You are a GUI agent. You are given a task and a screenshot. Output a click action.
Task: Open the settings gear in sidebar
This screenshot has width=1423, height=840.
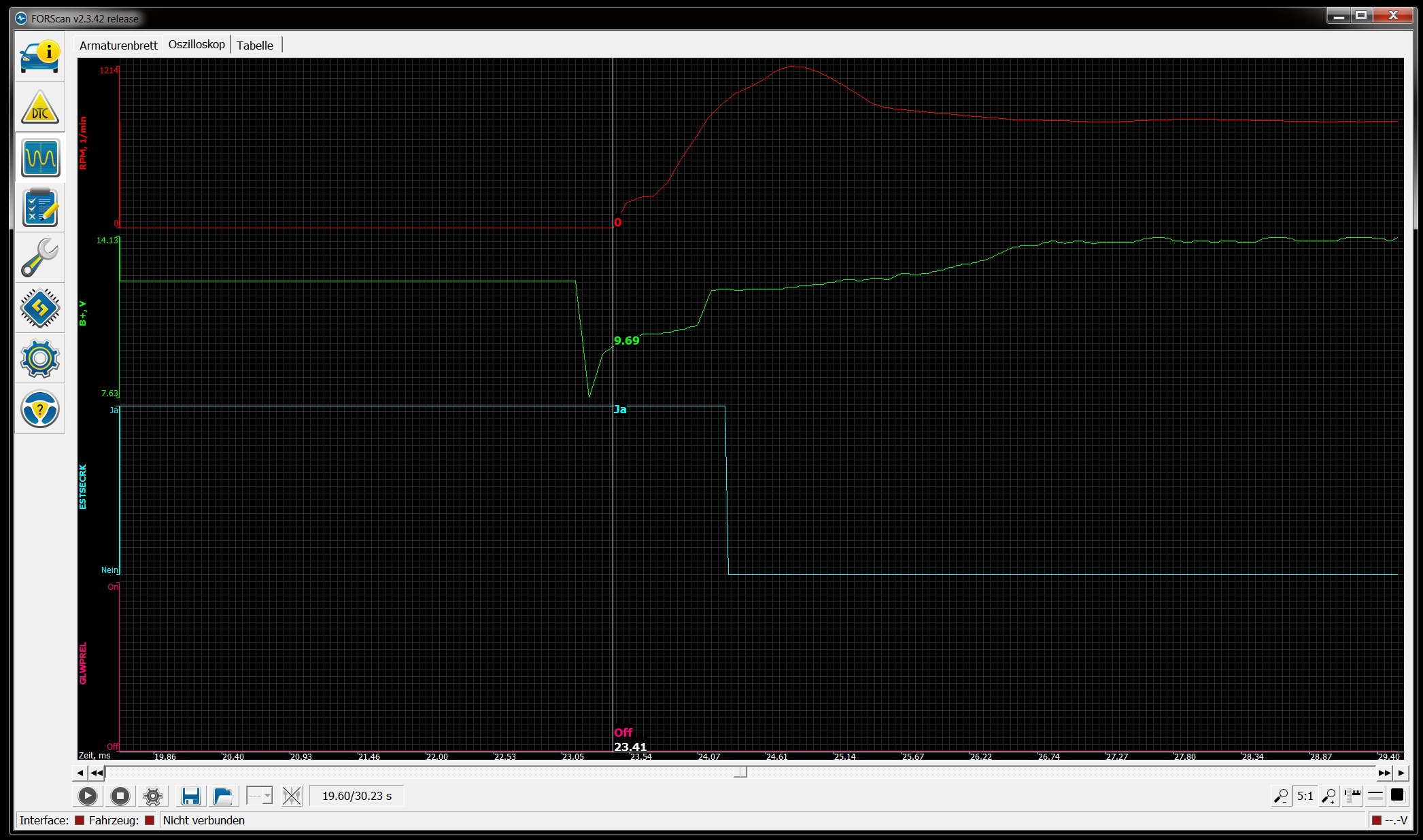click(40, 358)
